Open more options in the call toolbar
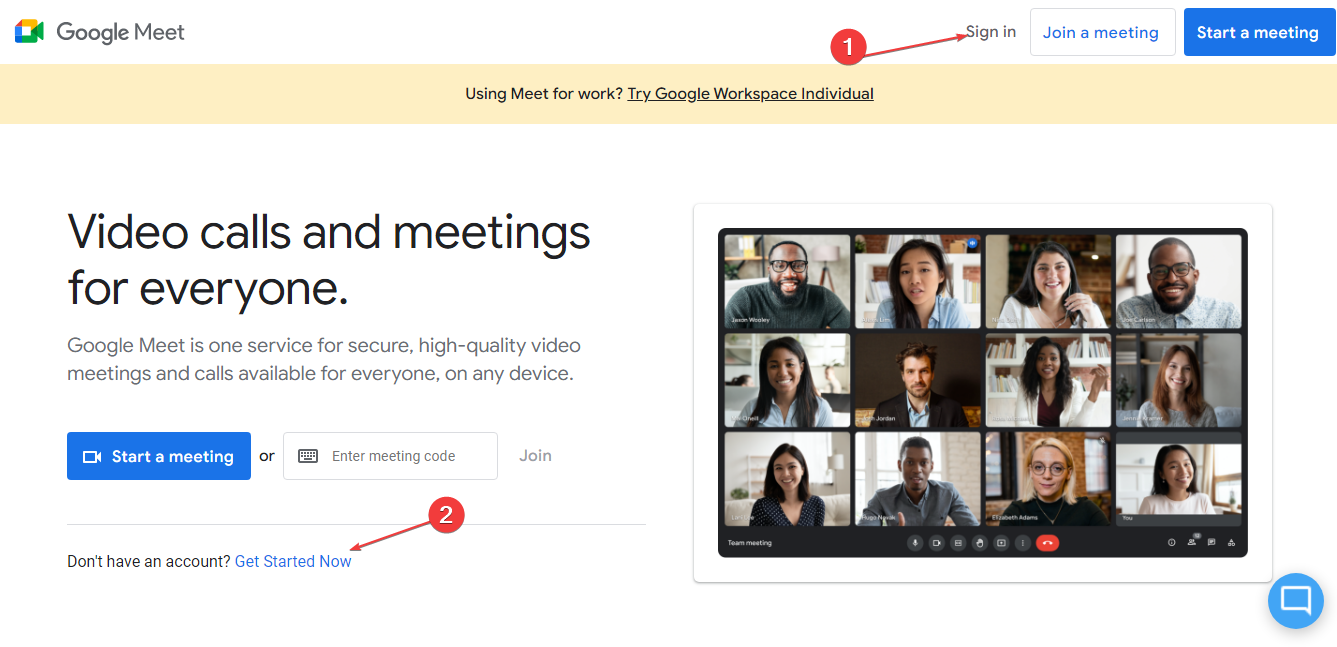The height and width of the screenshot is (647, 1337). (1023, 542)
